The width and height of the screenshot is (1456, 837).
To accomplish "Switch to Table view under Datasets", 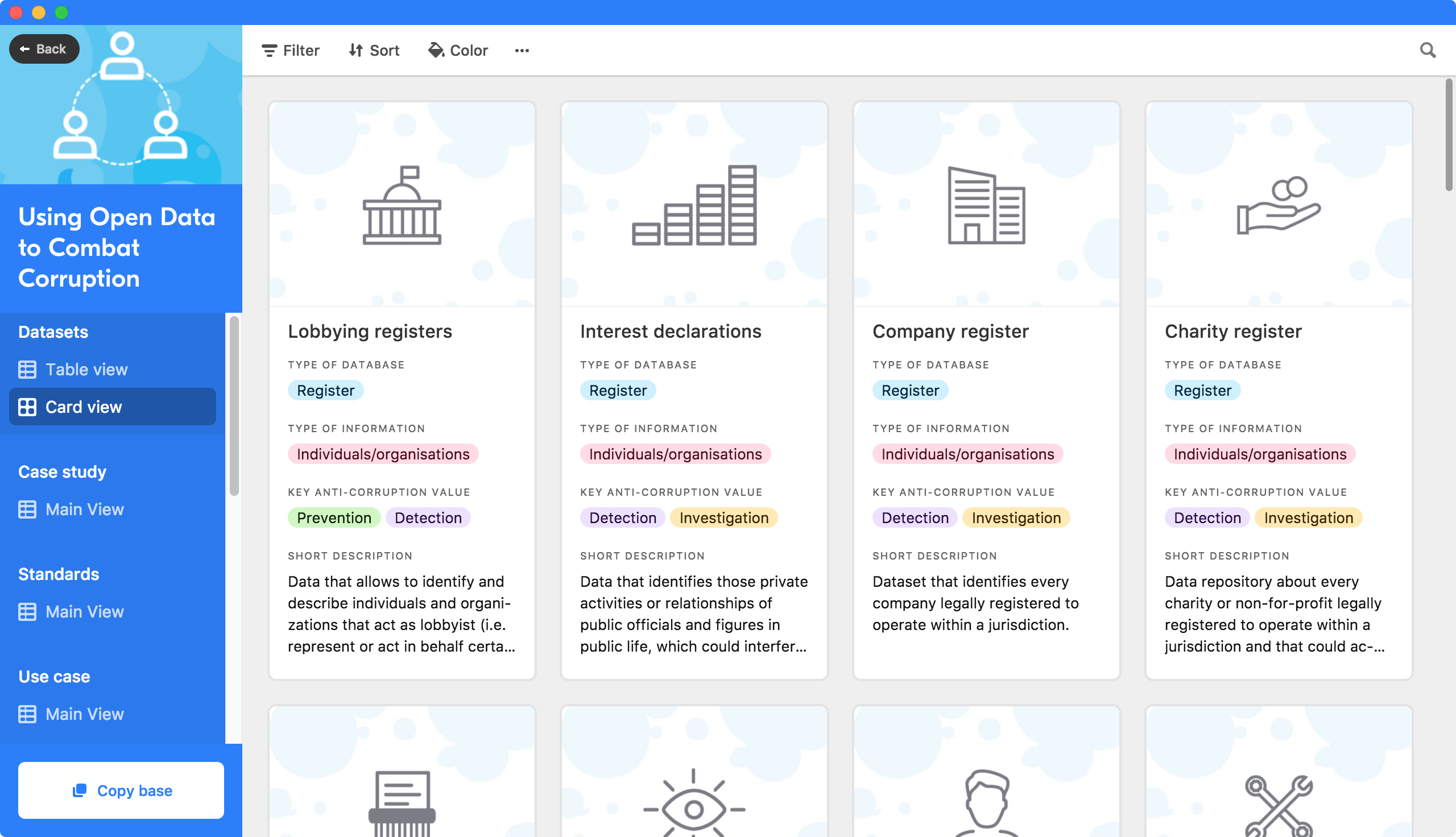I will 113,369.
